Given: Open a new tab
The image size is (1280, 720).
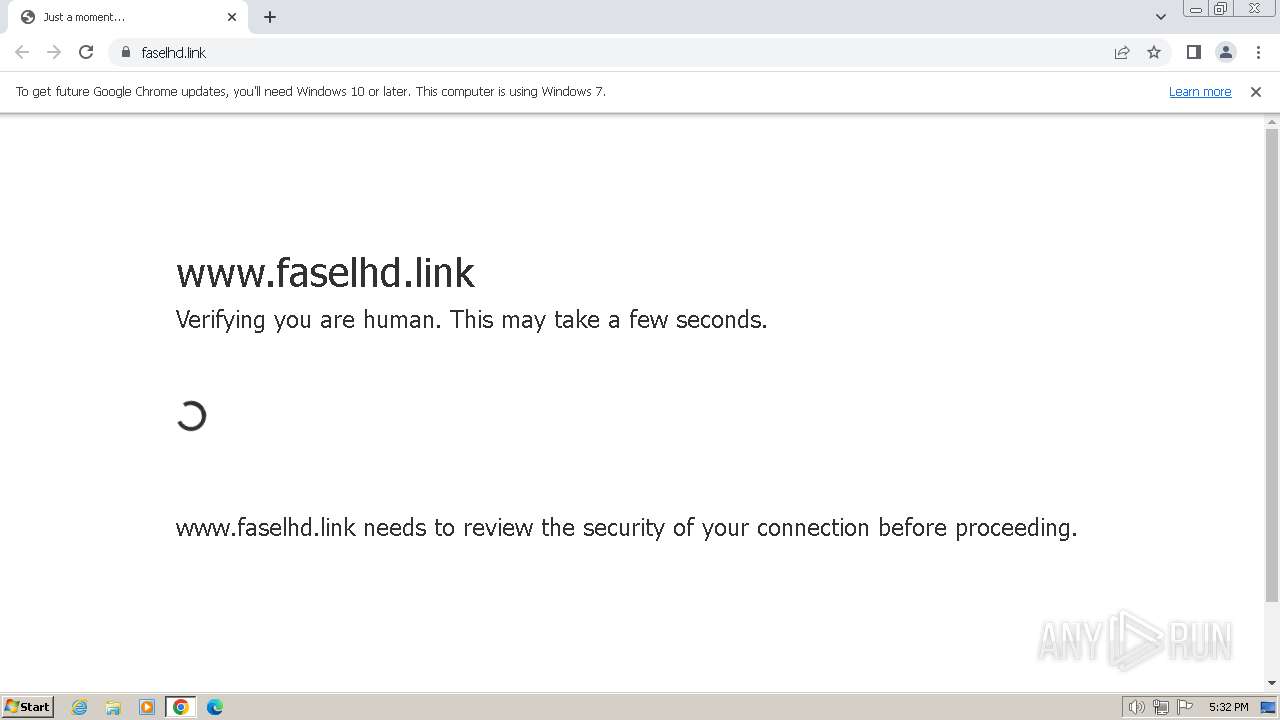Looking at the screenshot, I should tap(270, 17).
